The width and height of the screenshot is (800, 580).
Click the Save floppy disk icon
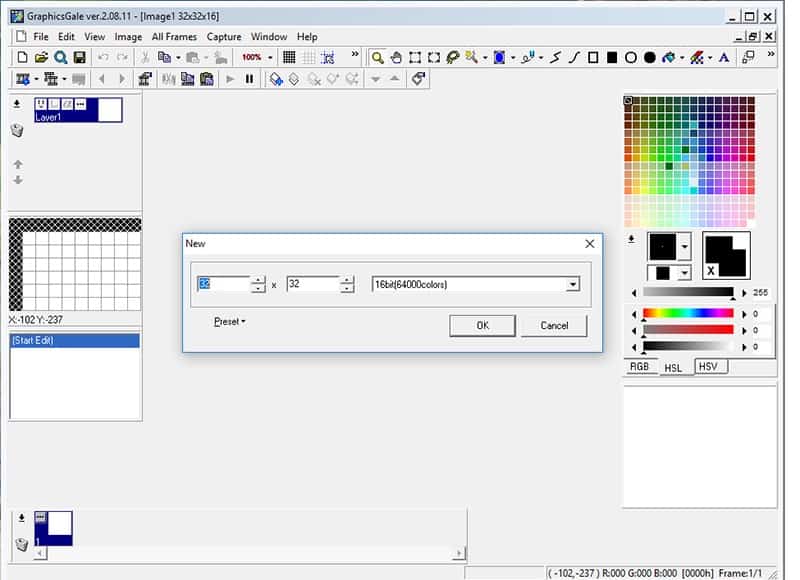pyautogui.click(x=80, y=57)
